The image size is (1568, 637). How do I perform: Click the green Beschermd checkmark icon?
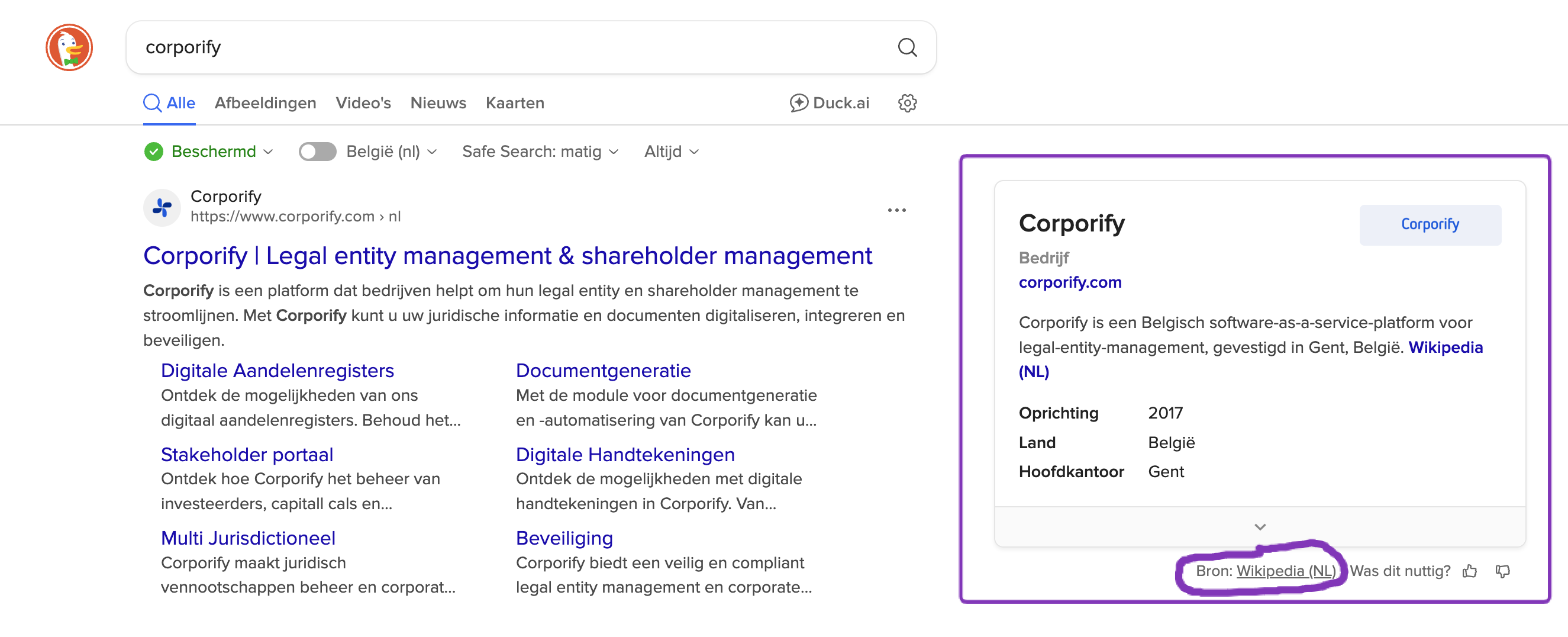[154, 152]
